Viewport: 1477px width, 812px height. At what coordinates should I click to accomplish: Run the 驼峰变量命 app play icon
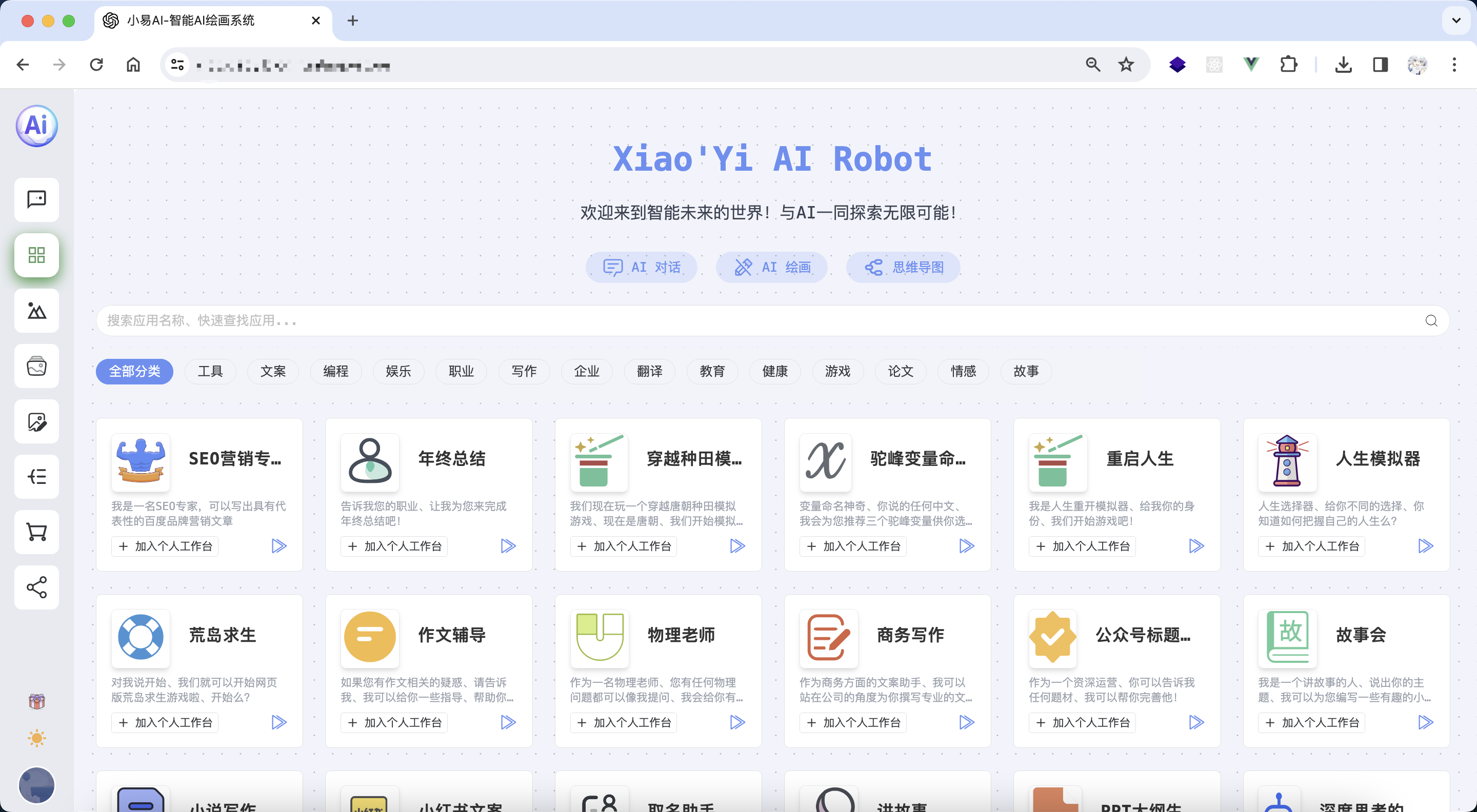967,546
